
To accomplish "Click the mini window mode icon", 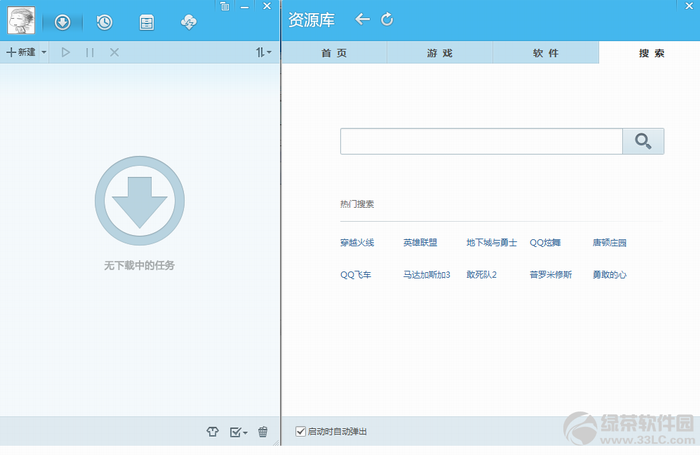I will click(225, 6).
